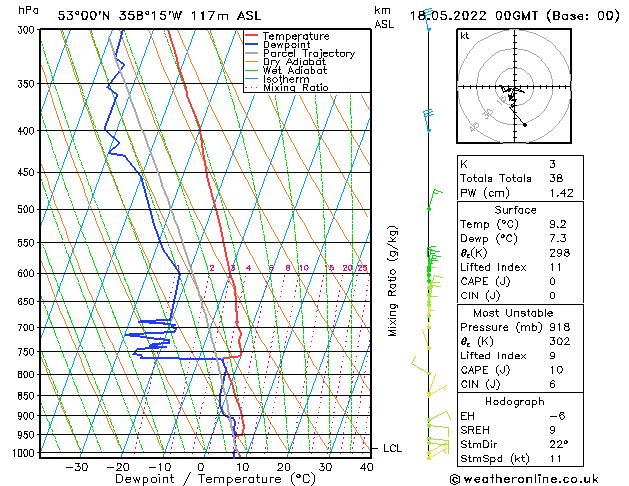
Task: Click the 700 hPa pressure axis label
Action: (26, 328)
